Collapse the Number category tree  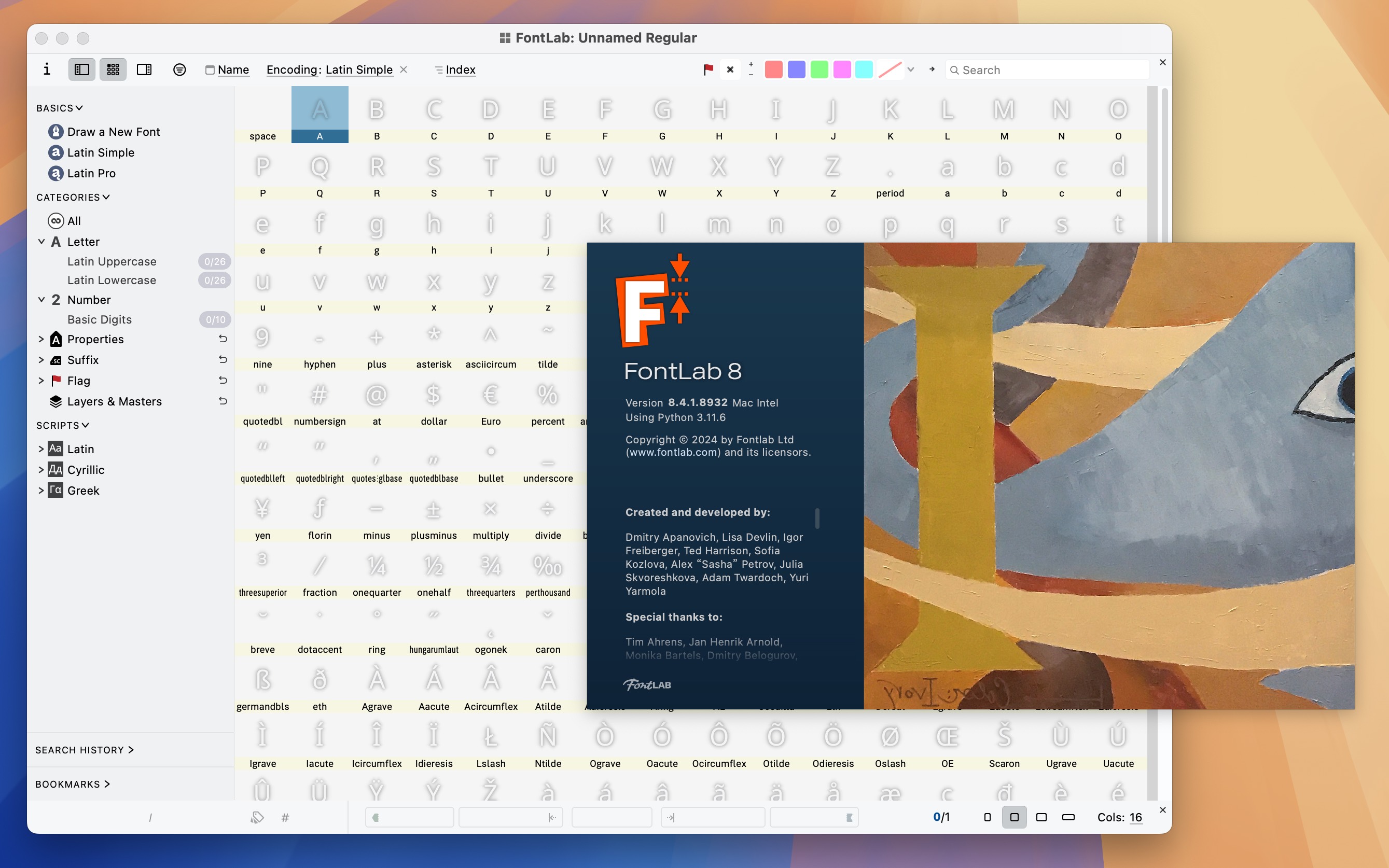click(41, 299)
